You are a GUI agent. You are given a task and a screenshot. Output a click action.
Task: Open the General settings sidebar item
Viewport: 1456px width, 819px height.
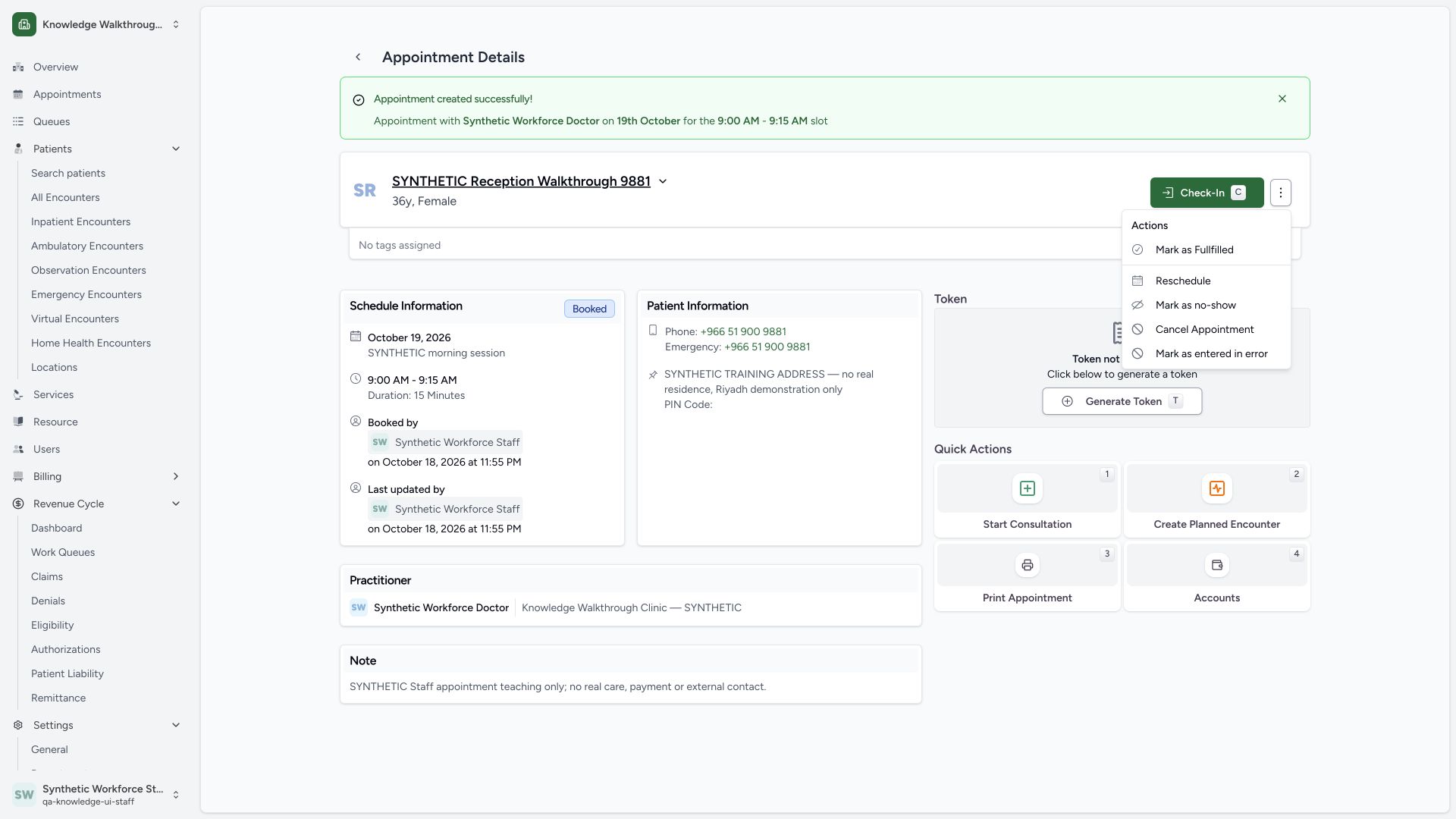click(49, 750)
